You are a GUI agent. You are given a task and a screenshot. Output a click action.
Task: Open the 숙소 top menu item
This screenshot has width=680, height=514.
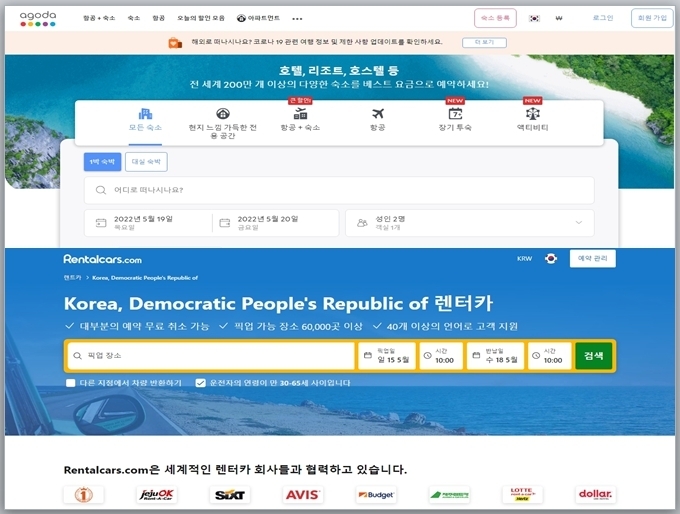[134, 18]
